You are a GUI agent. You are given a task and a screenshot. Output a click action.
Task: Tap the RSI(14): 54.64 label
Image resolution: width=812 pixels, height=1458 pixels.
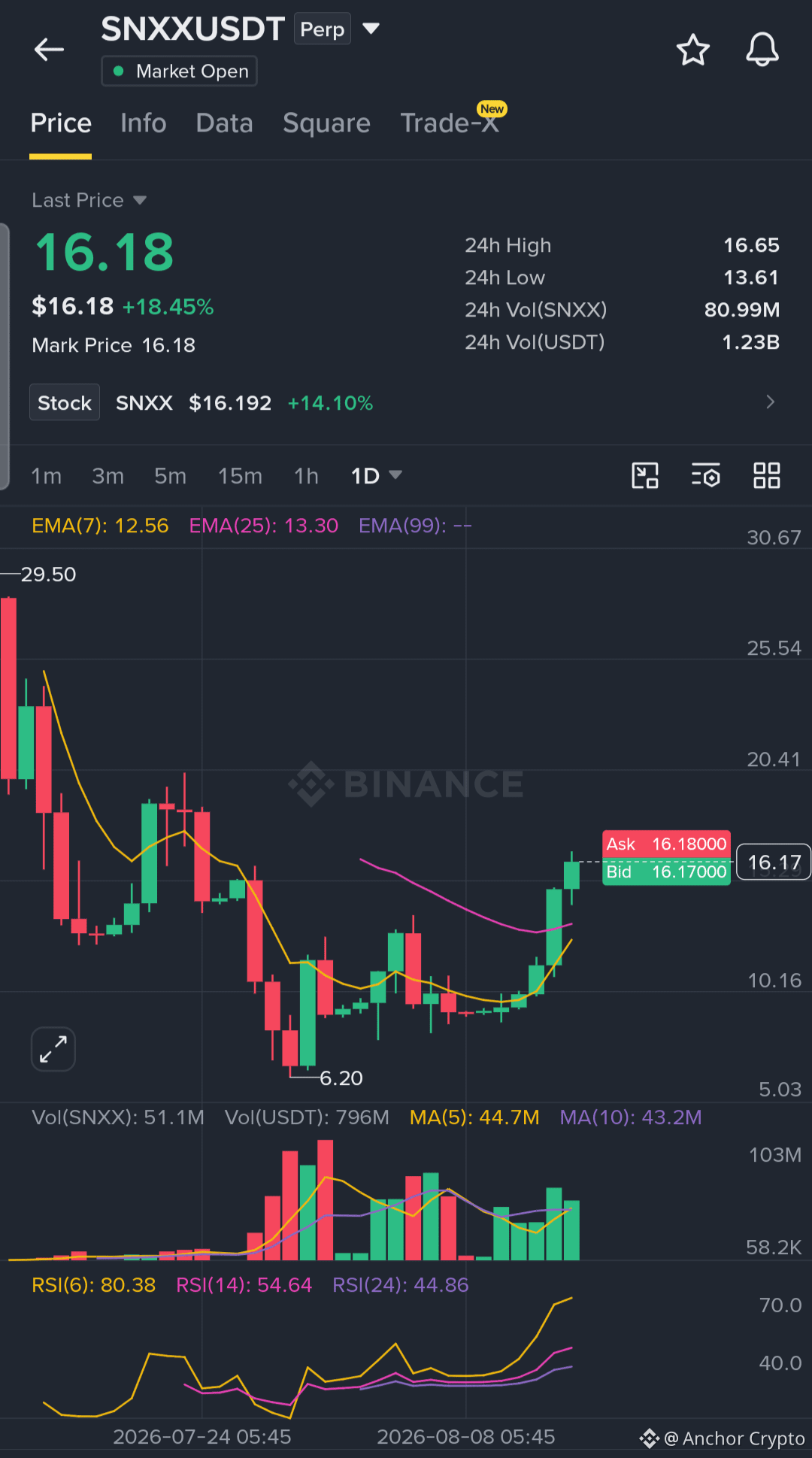coord(244,1285)
